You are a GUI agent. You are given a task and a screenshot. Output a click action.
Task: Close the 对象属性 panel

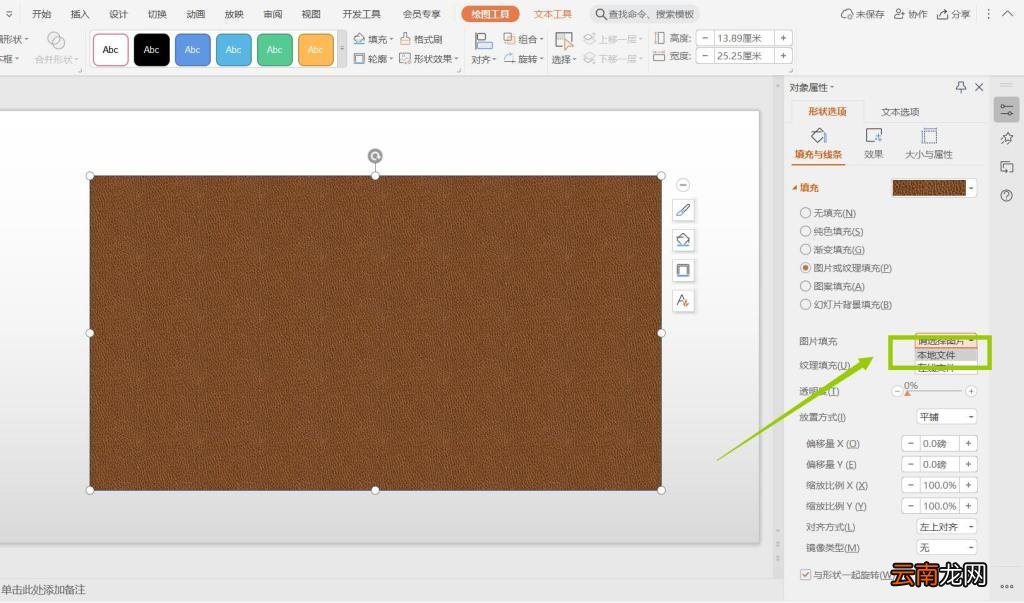(979, 87)
